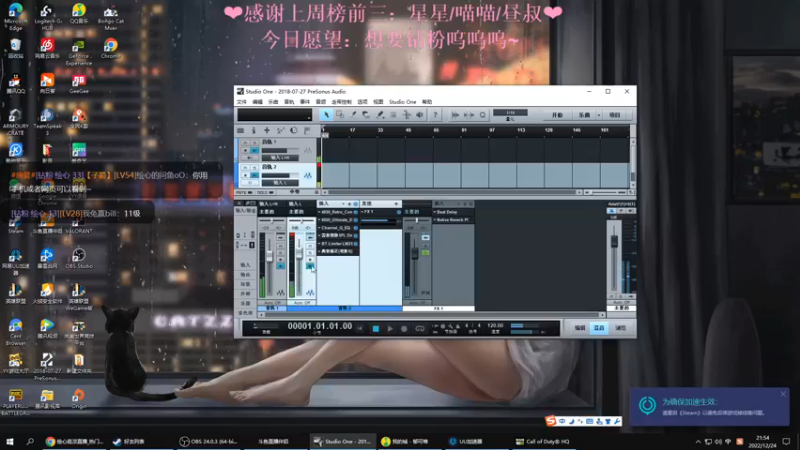Select the Arrow tool in Studio One toolbar

coord(327,115)
